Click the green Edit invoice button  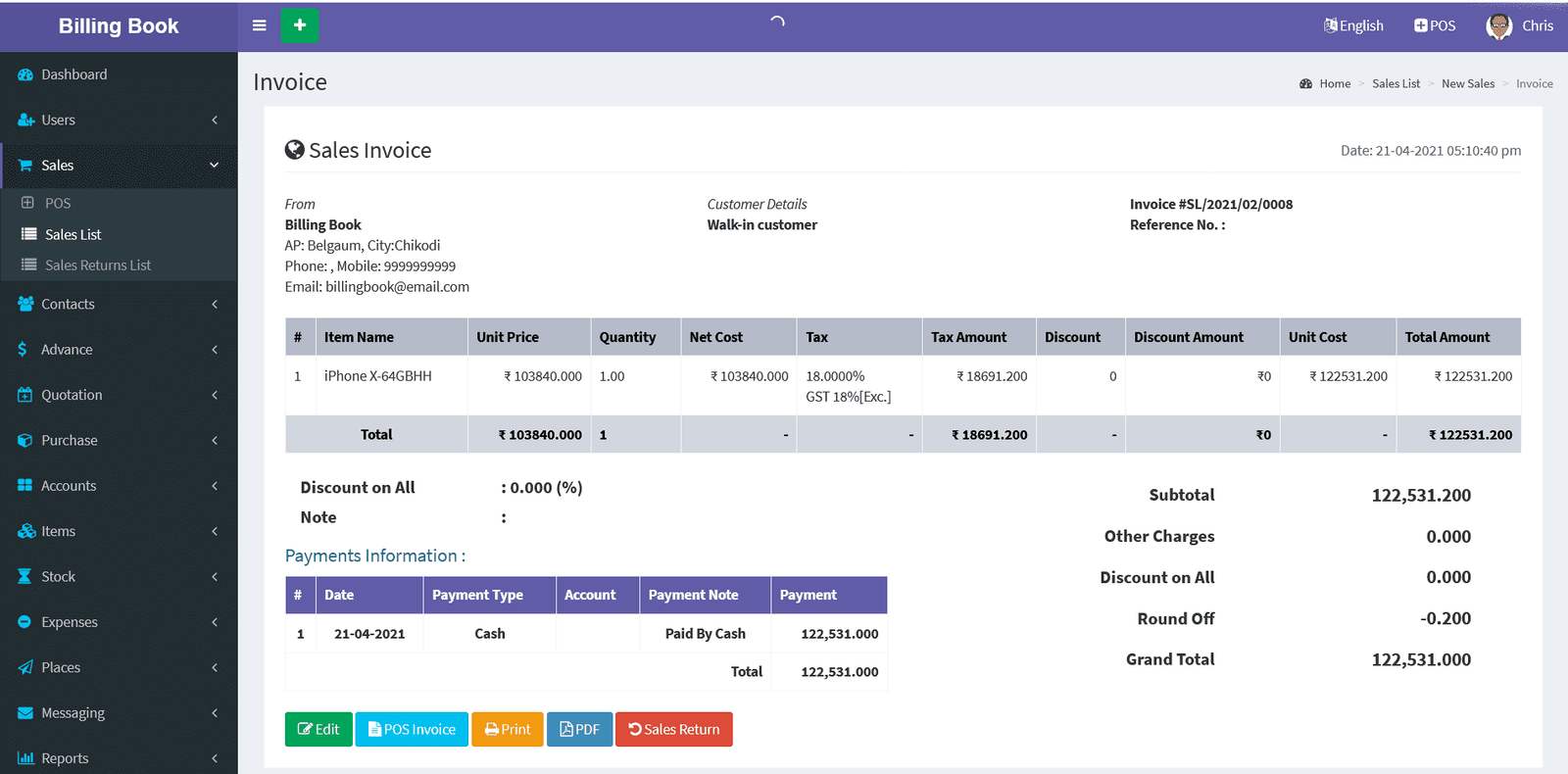point(318,729)
